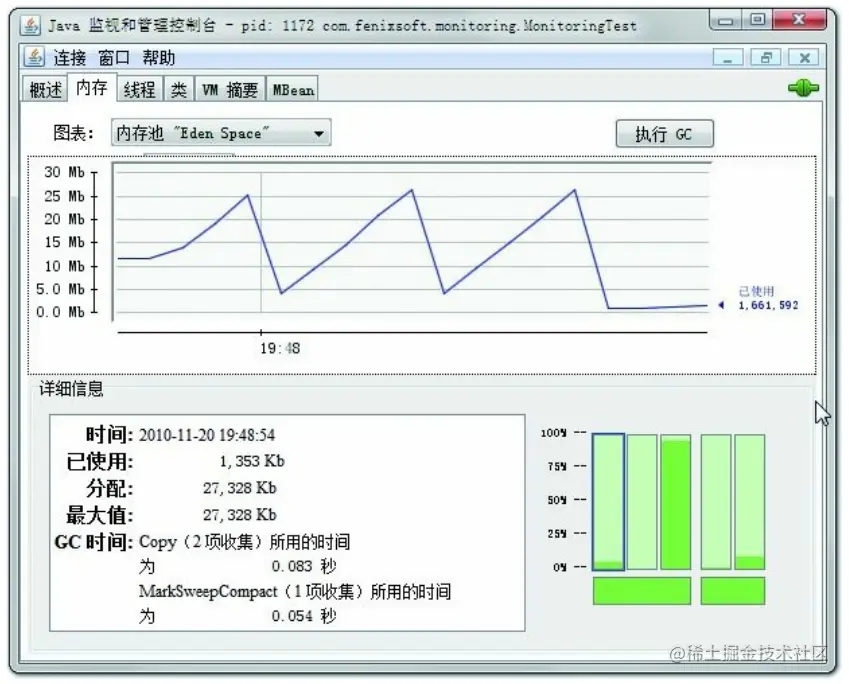Click the Java icon in the title bar
The image size is (849, 684).
point(31,25)
